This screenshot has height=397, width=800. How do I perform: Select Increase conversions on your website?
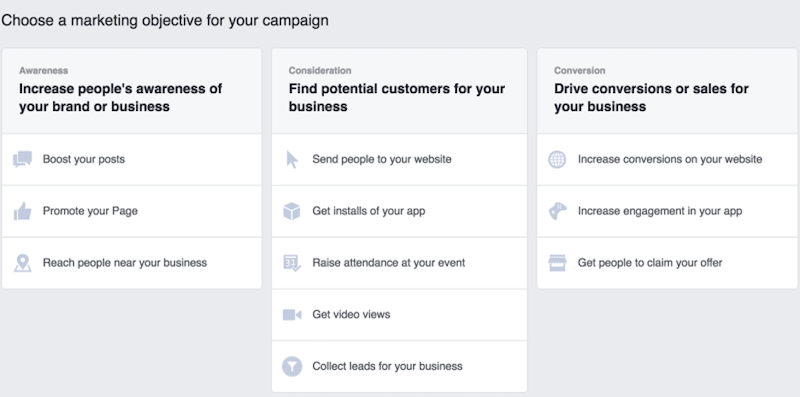pyautogui.click(x=667, y=160)
